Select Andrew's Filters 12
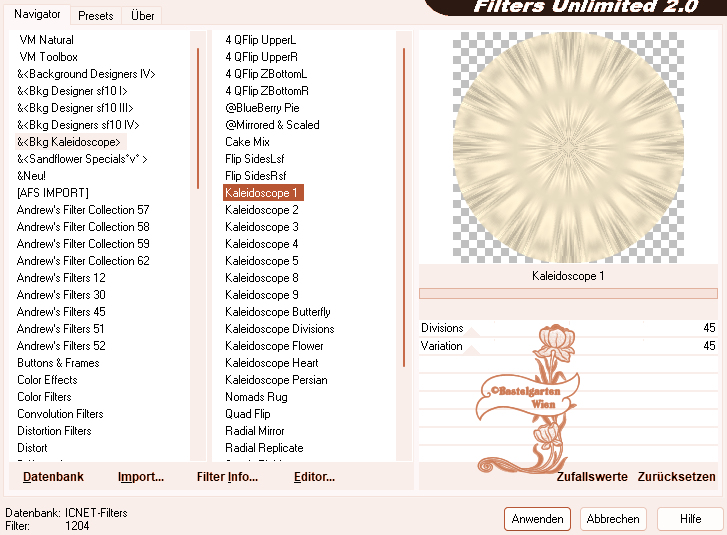Image resolution: width=727 pixels, height=535 pixels. point(61,278)
